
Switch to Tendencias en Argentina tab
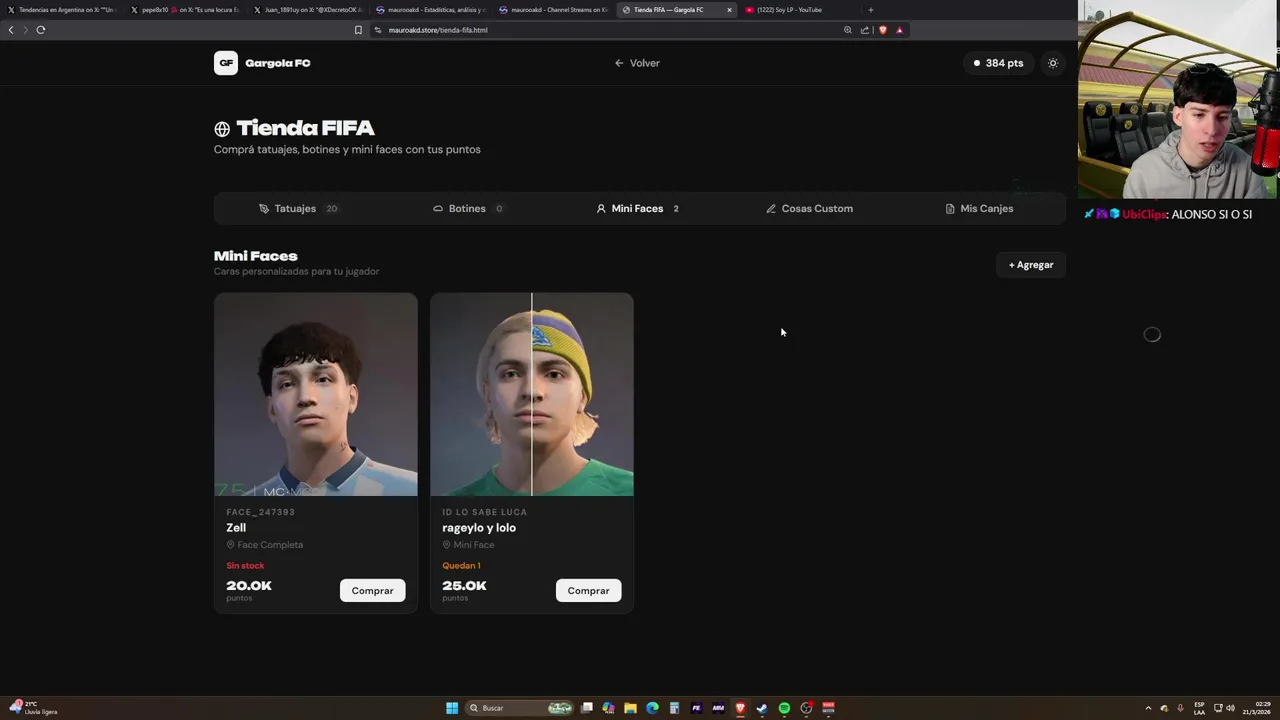(x=62, y=10)
